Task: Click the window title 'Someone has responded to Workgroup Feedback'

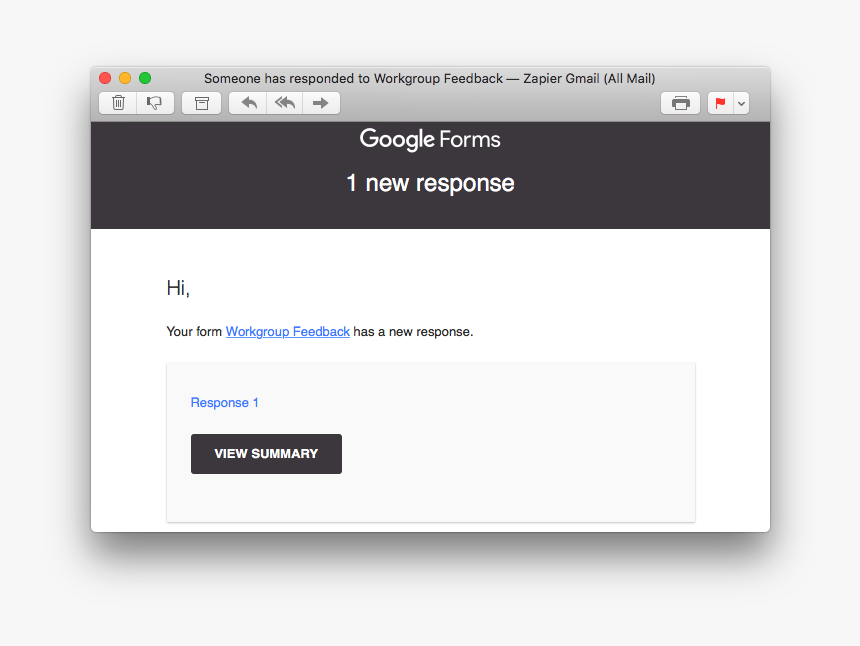Action: [353, 78]
